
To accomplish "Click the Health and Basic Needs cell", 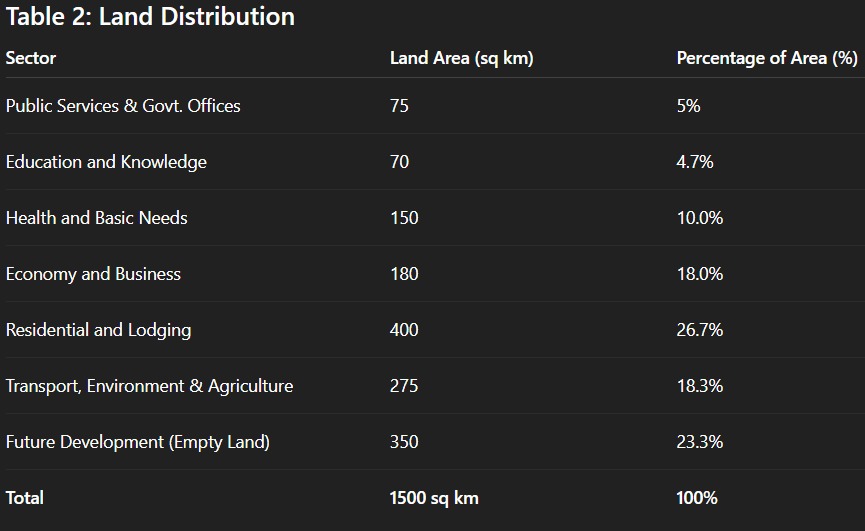I will 97,218.
